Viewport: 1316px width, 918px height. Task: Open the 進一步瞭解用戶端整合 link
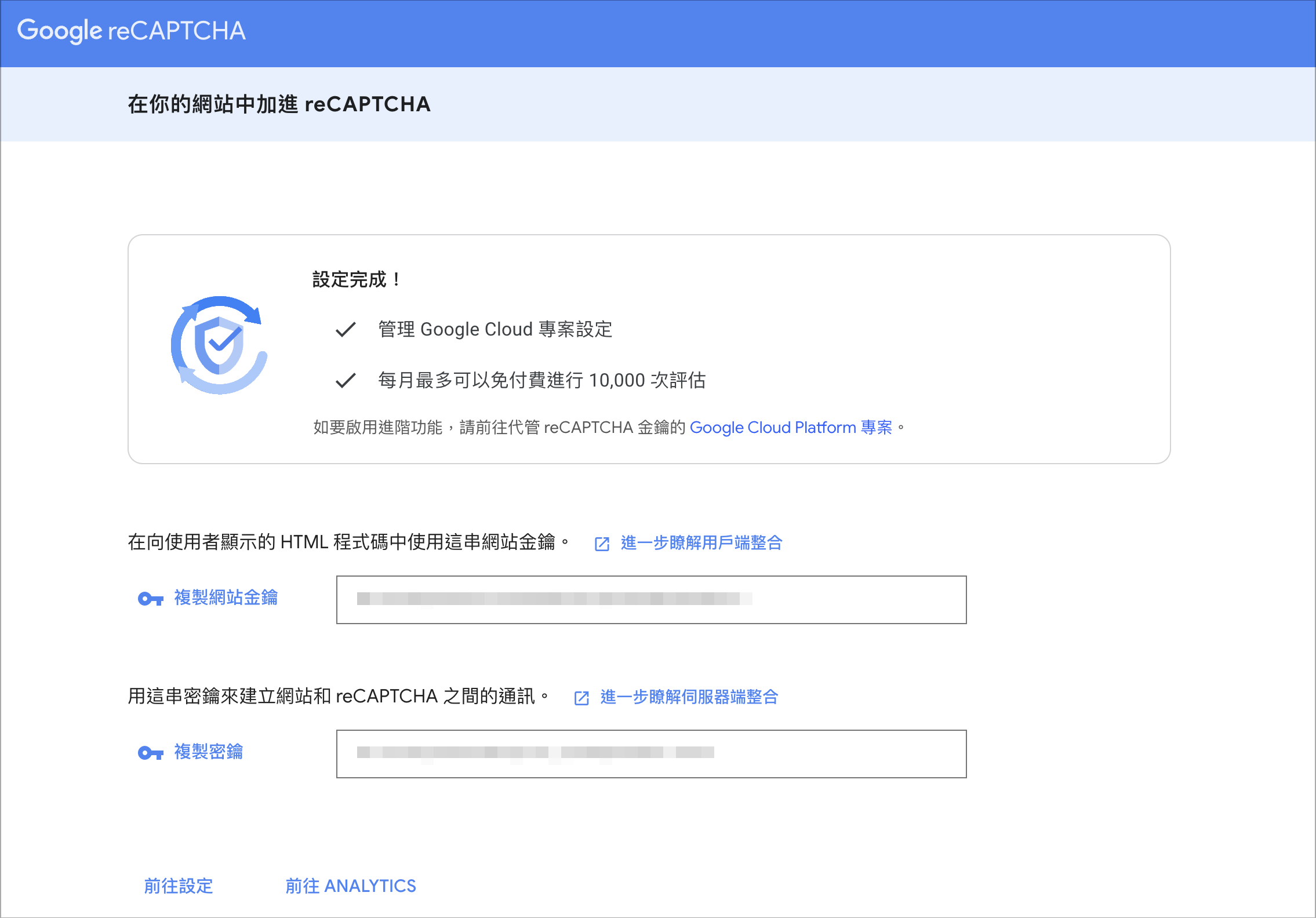click(701, 542)
